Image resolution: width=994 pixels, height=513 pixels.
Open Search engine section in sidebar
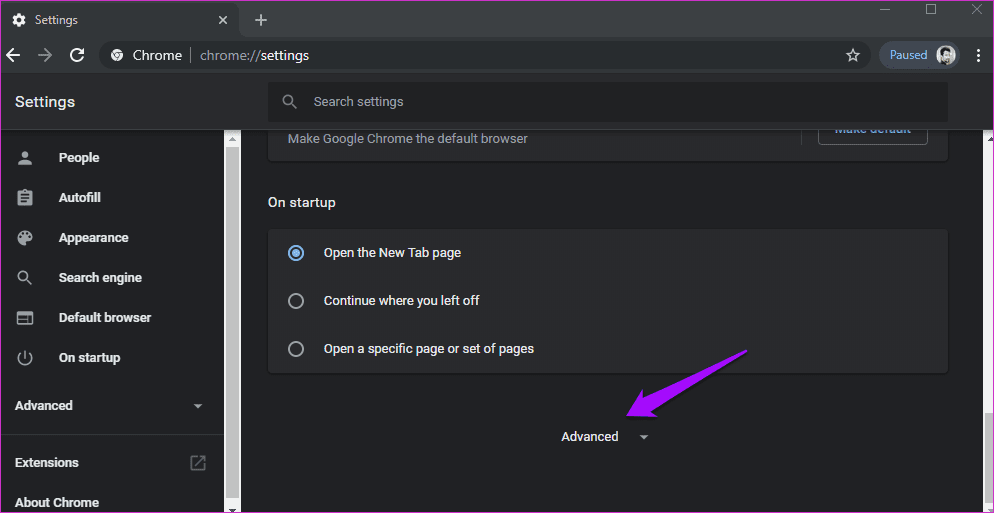pos(100,278)
